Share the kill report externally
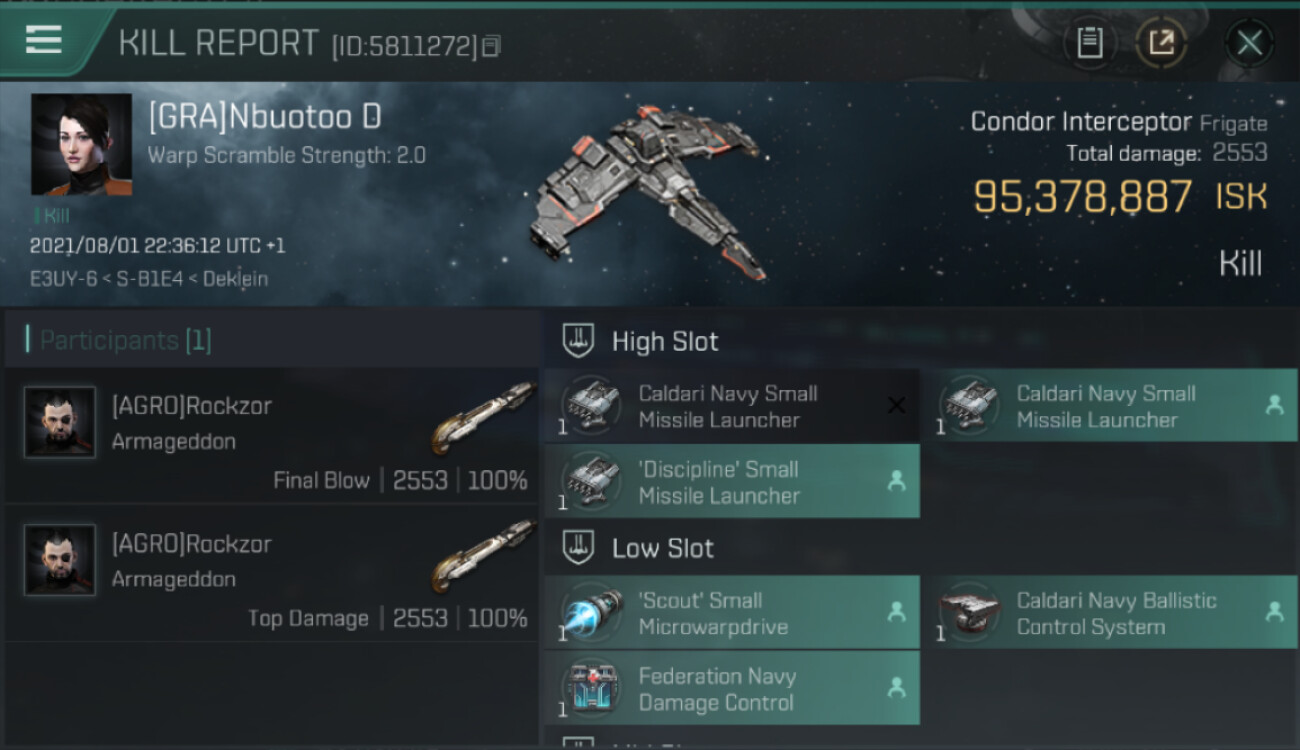 coord(1161,43)
